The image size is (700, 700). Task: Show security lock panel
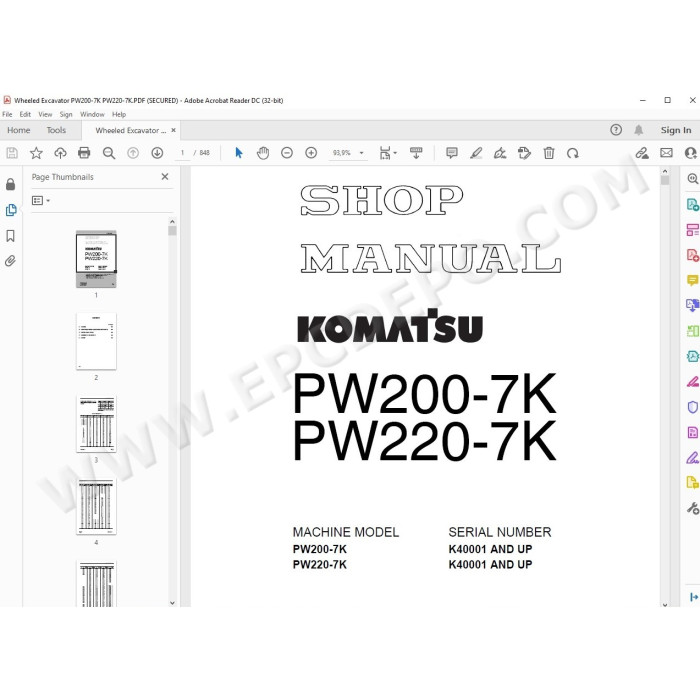11,184
